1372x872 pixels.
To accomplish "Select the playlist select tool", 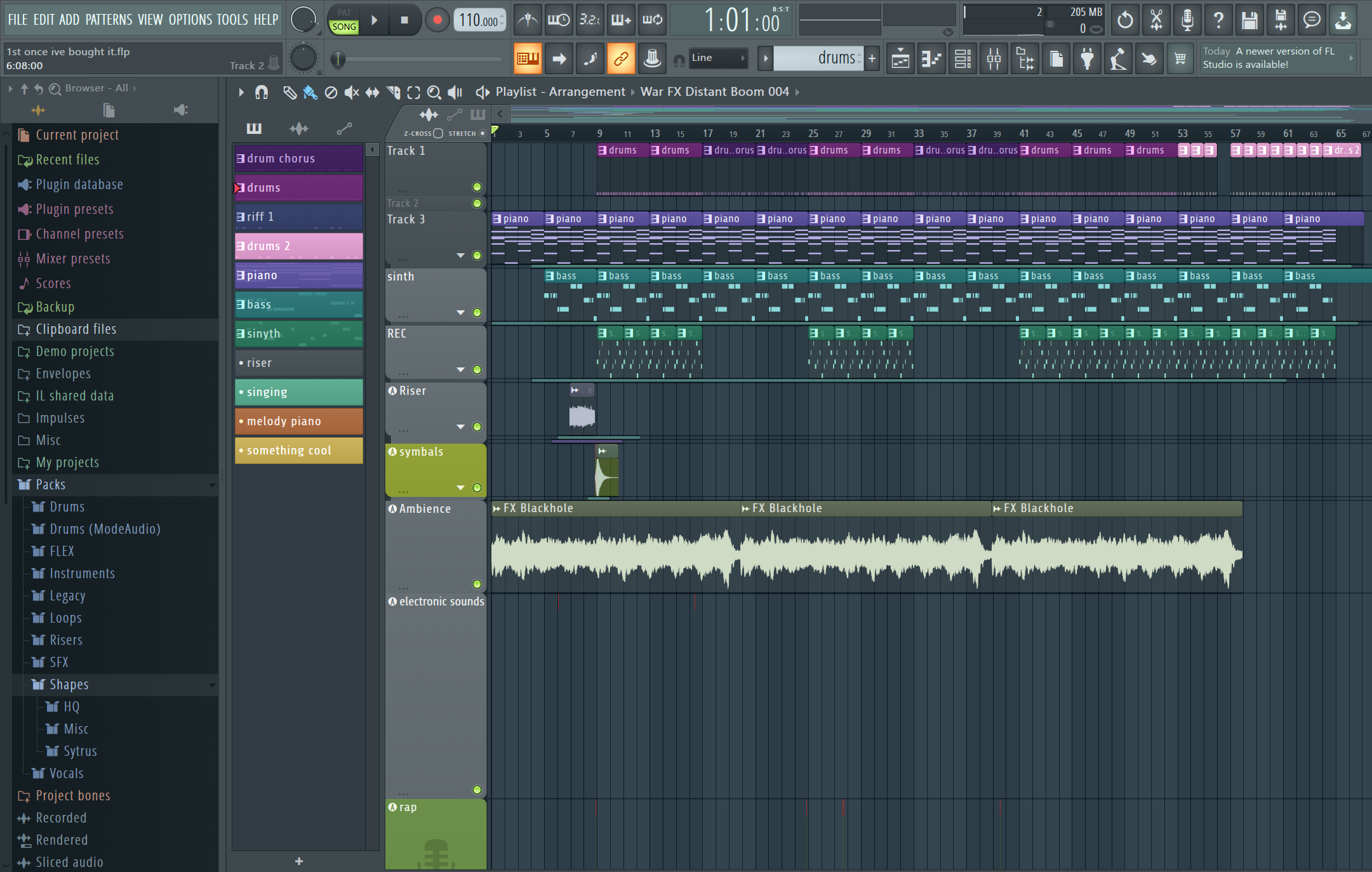I will coord(413,93).
